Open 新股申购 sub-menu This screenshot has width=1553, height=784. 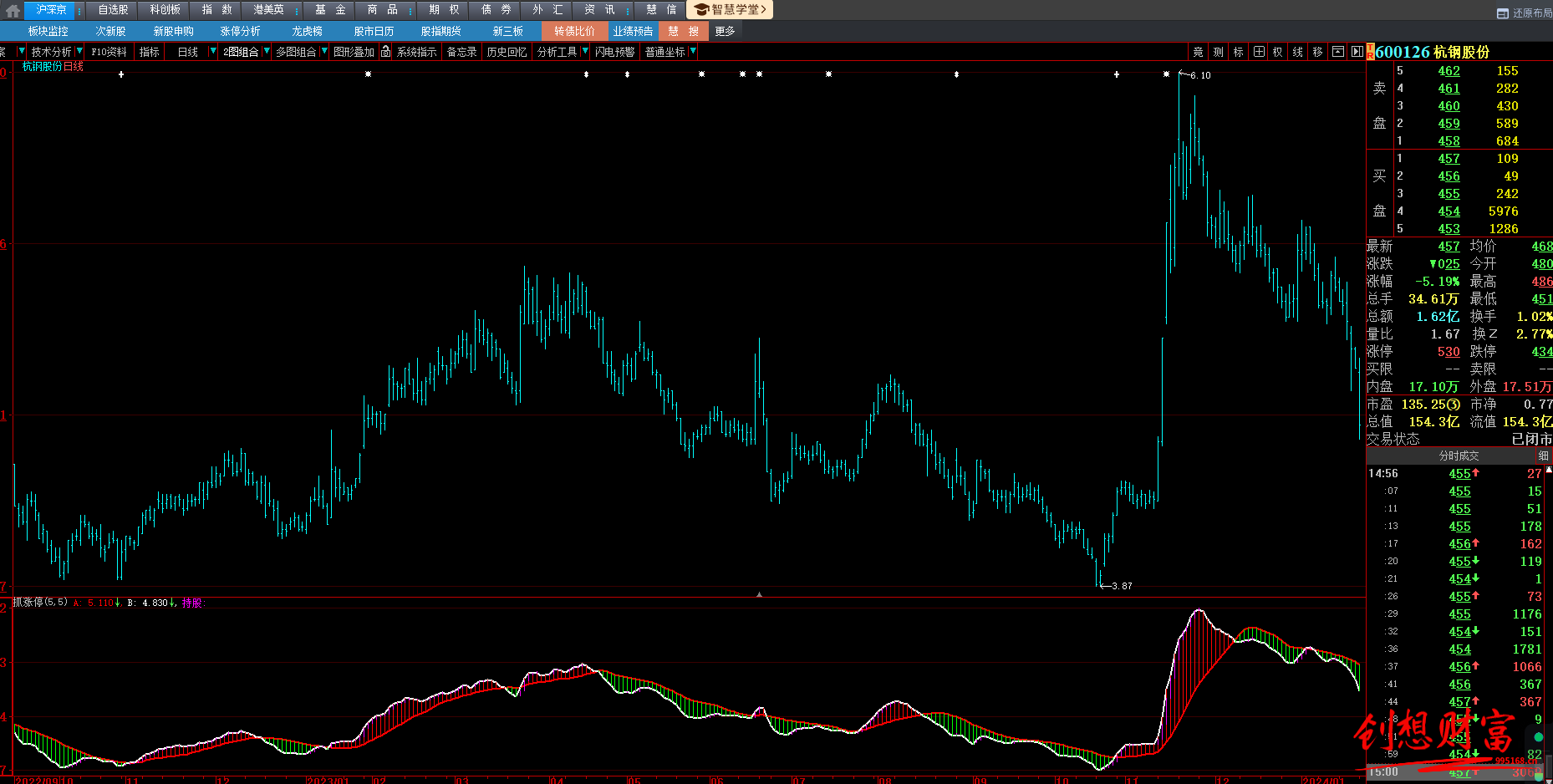tap(173, 31)
